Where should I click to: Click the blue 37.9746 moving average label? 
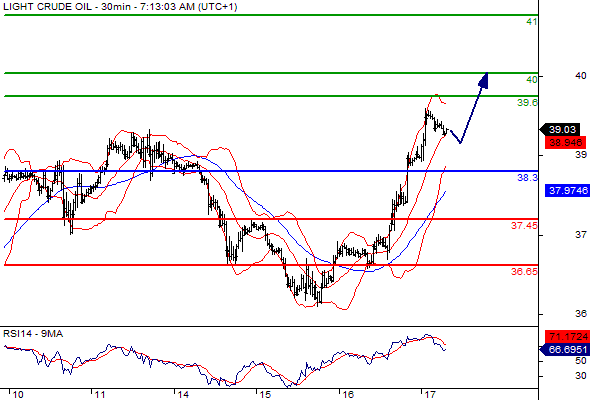(x=567, y=190)
